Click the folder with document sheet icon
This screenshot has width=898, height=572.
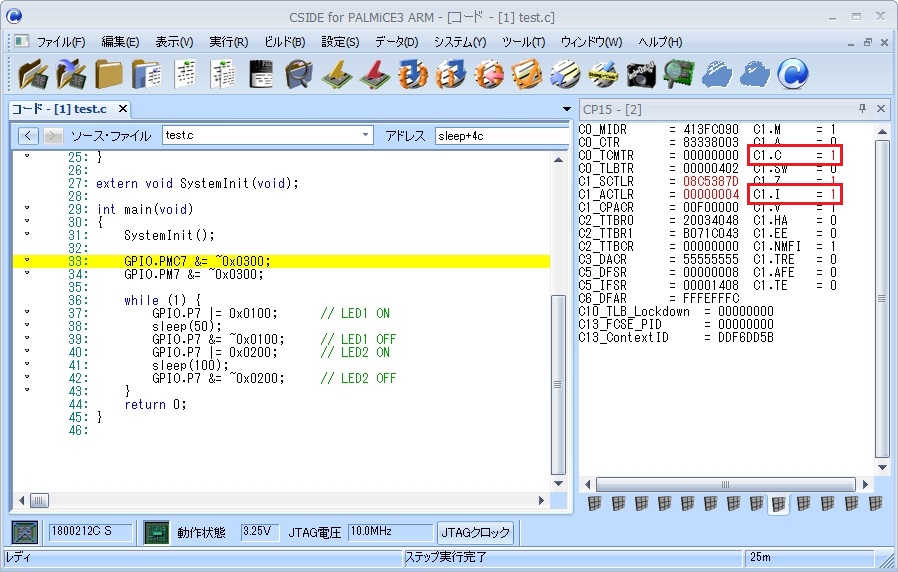[147, 74]
